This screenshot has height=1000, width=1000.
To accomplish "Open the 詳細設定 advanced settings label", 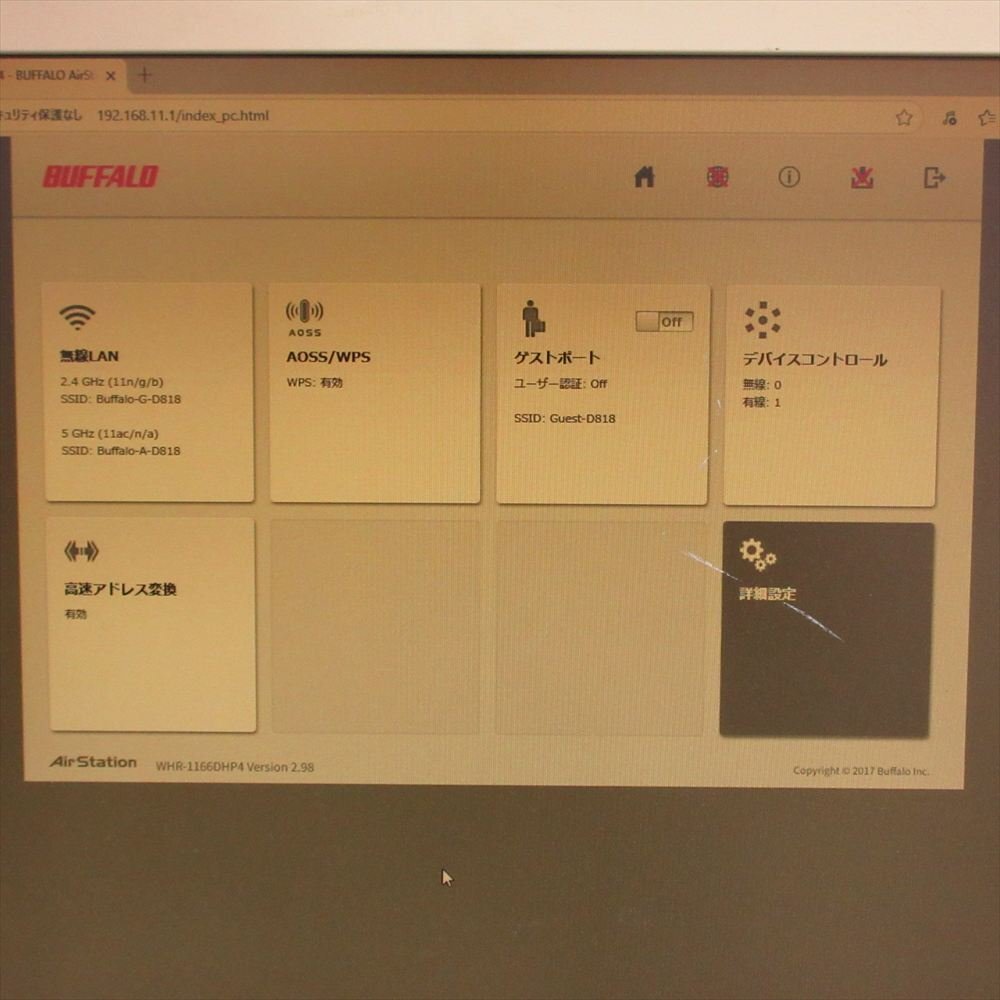I will point(767,594).
